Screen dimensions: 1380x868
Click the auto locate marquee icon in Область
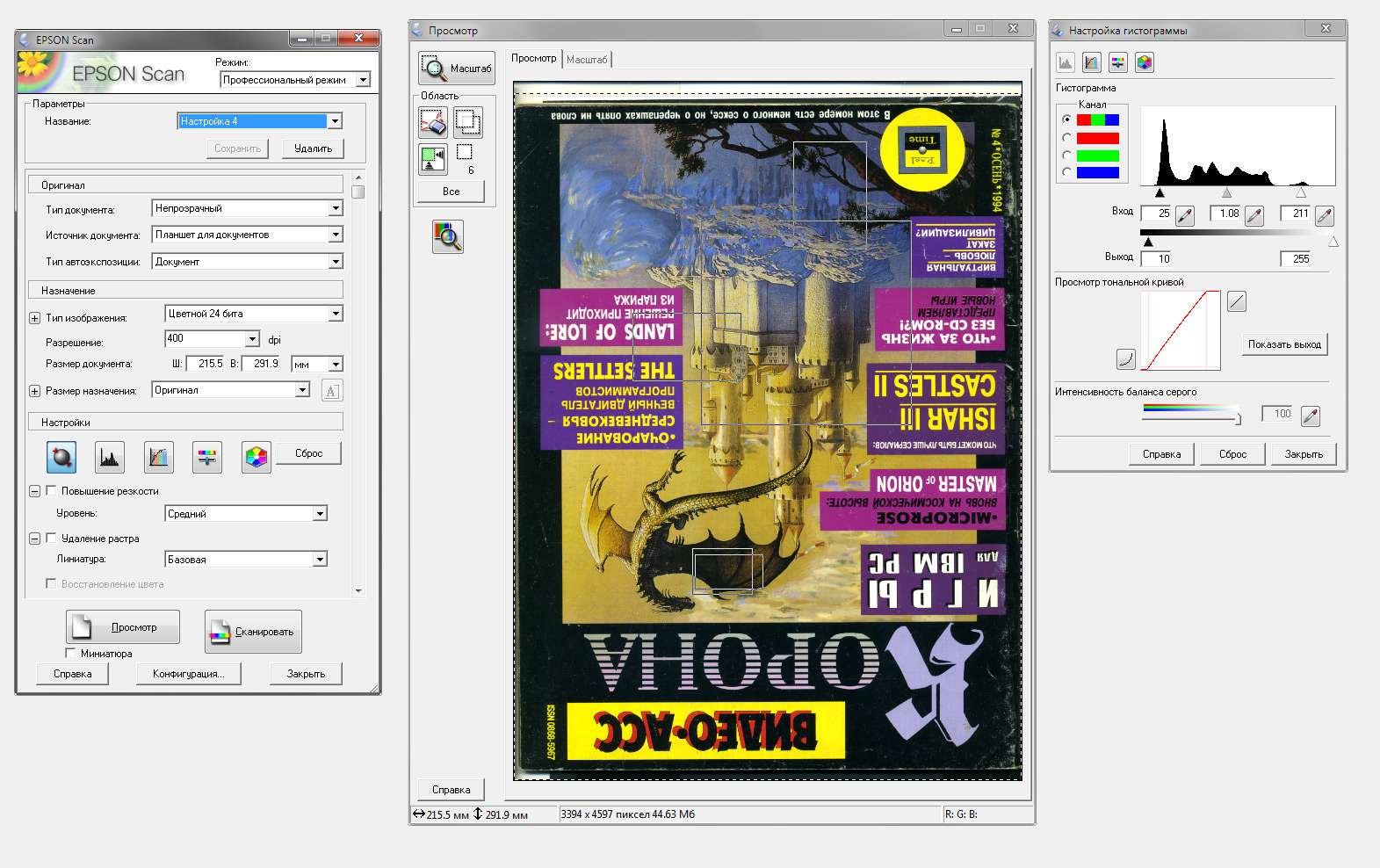pyautogui.click(x=433, y=158)
